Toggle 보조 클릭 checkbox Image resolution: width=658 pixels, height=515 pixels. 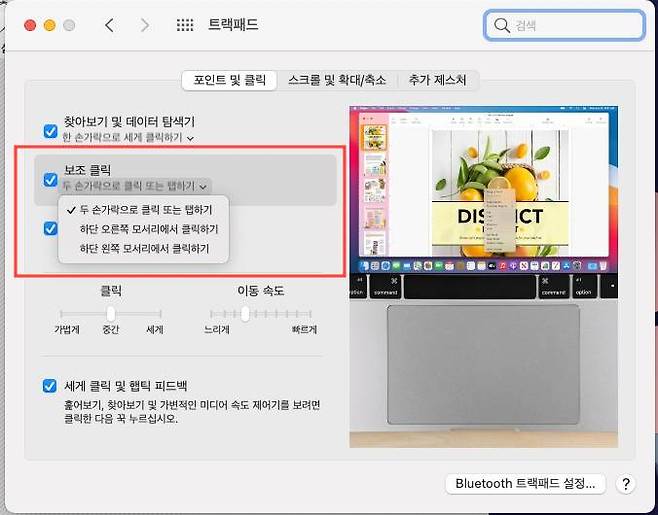pyautogui.click(x=50, y=180)
